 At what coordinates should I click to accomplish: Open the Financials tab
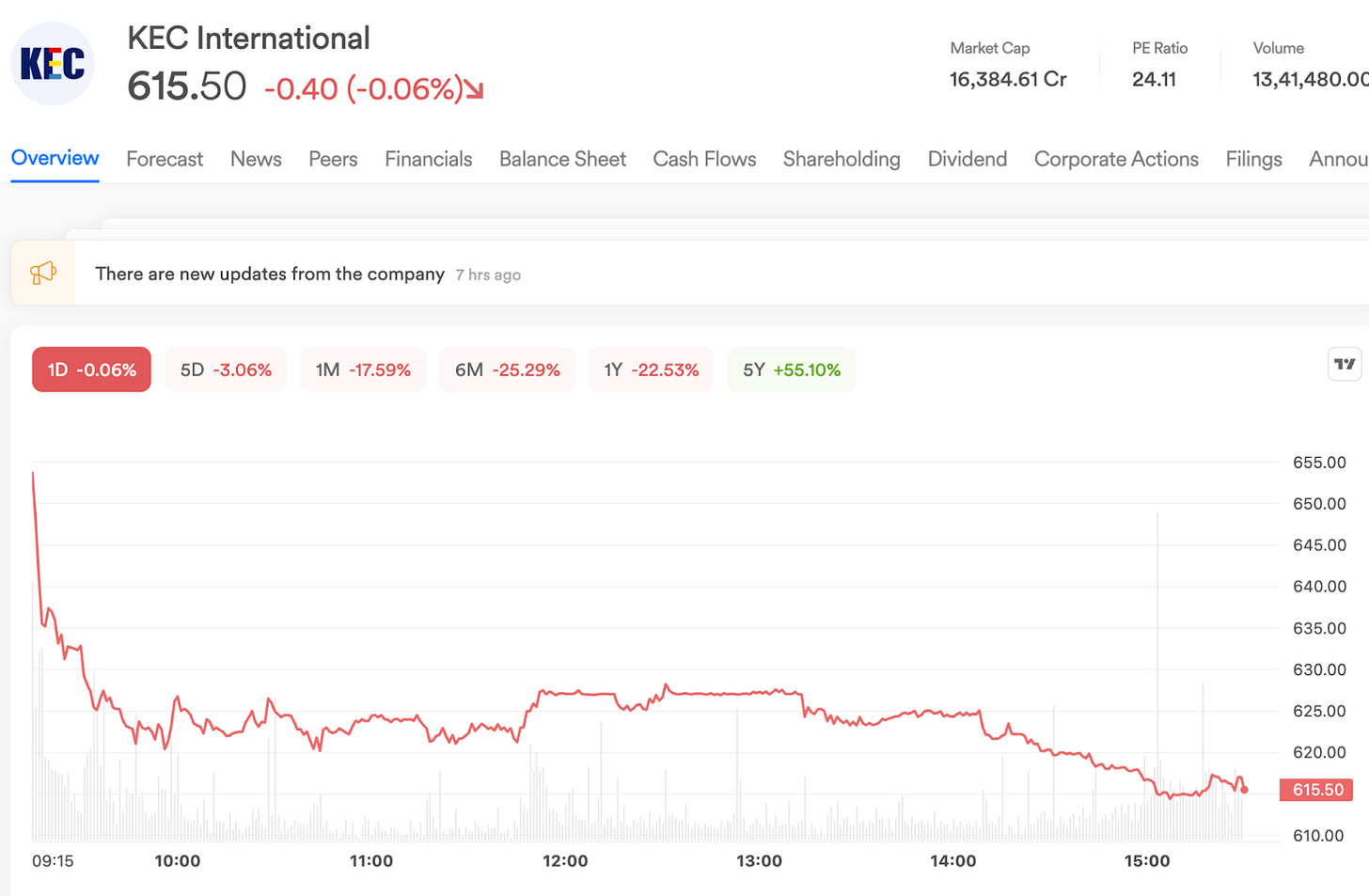point(428,159)
